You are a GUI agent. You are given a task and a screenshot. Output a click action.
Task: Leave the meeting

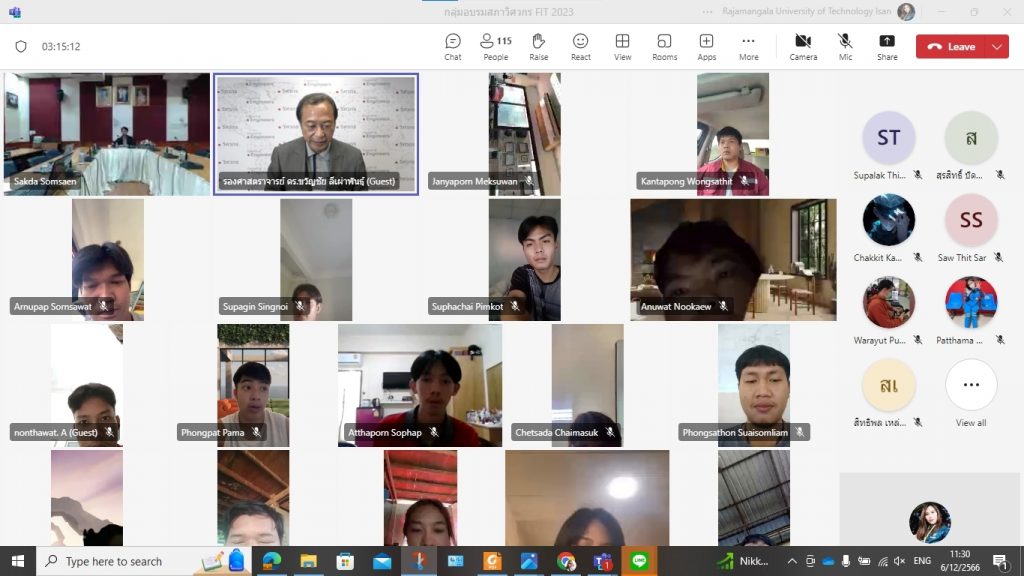(951, 47)
